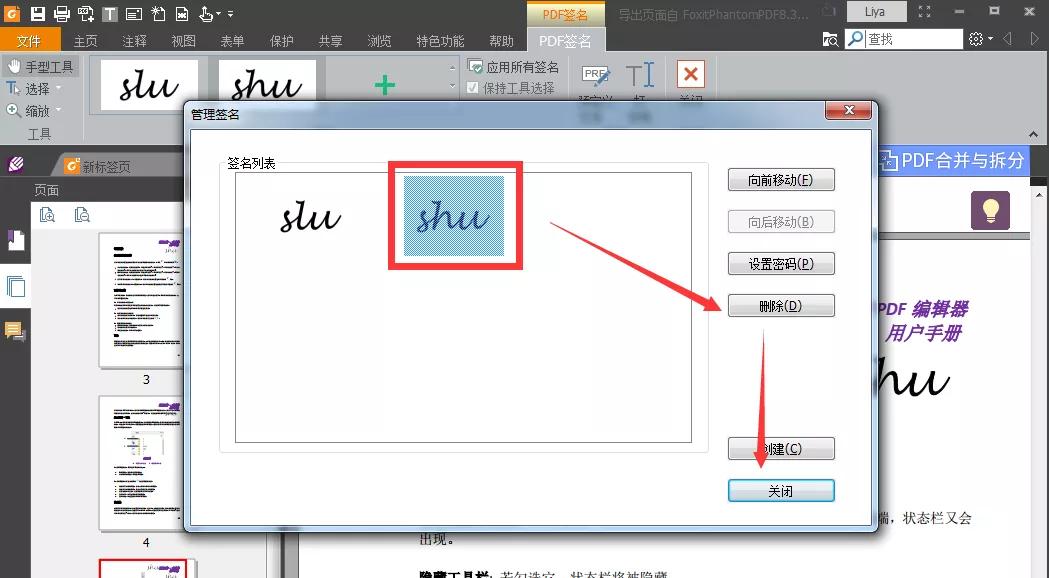Open search settings gear icon

click(x=975, y=39)
